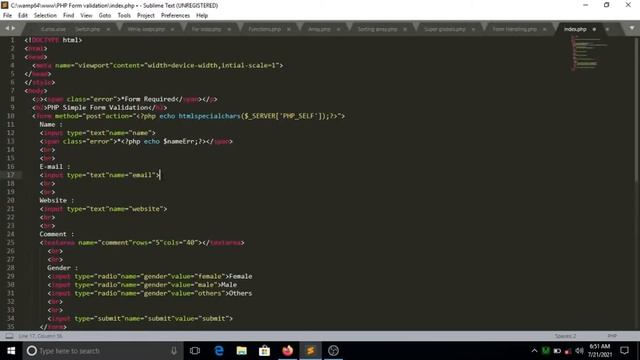Click the panel switcher icon in status bar

pyautogui.click(x=9, y=336)
